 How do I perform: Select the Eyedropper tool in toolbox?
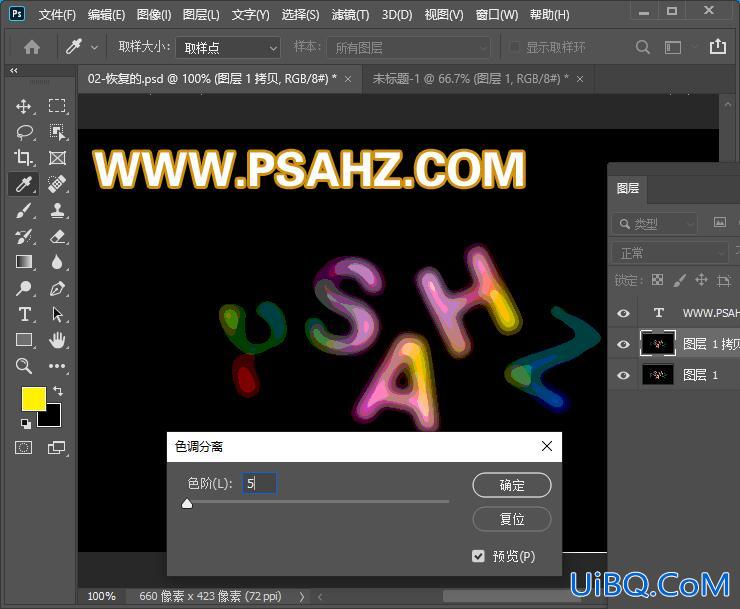click(x=24, y=184)
